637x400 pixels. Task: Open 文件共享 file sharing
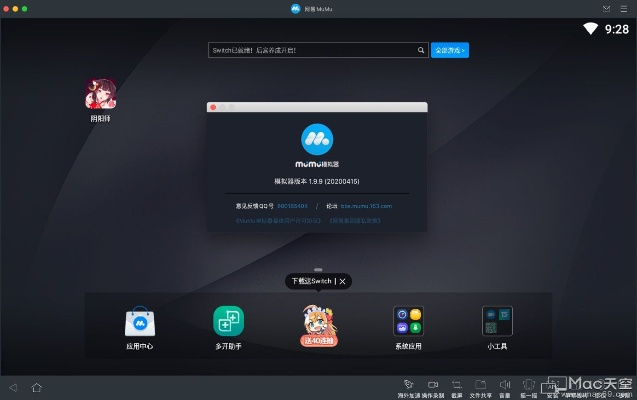481,388
